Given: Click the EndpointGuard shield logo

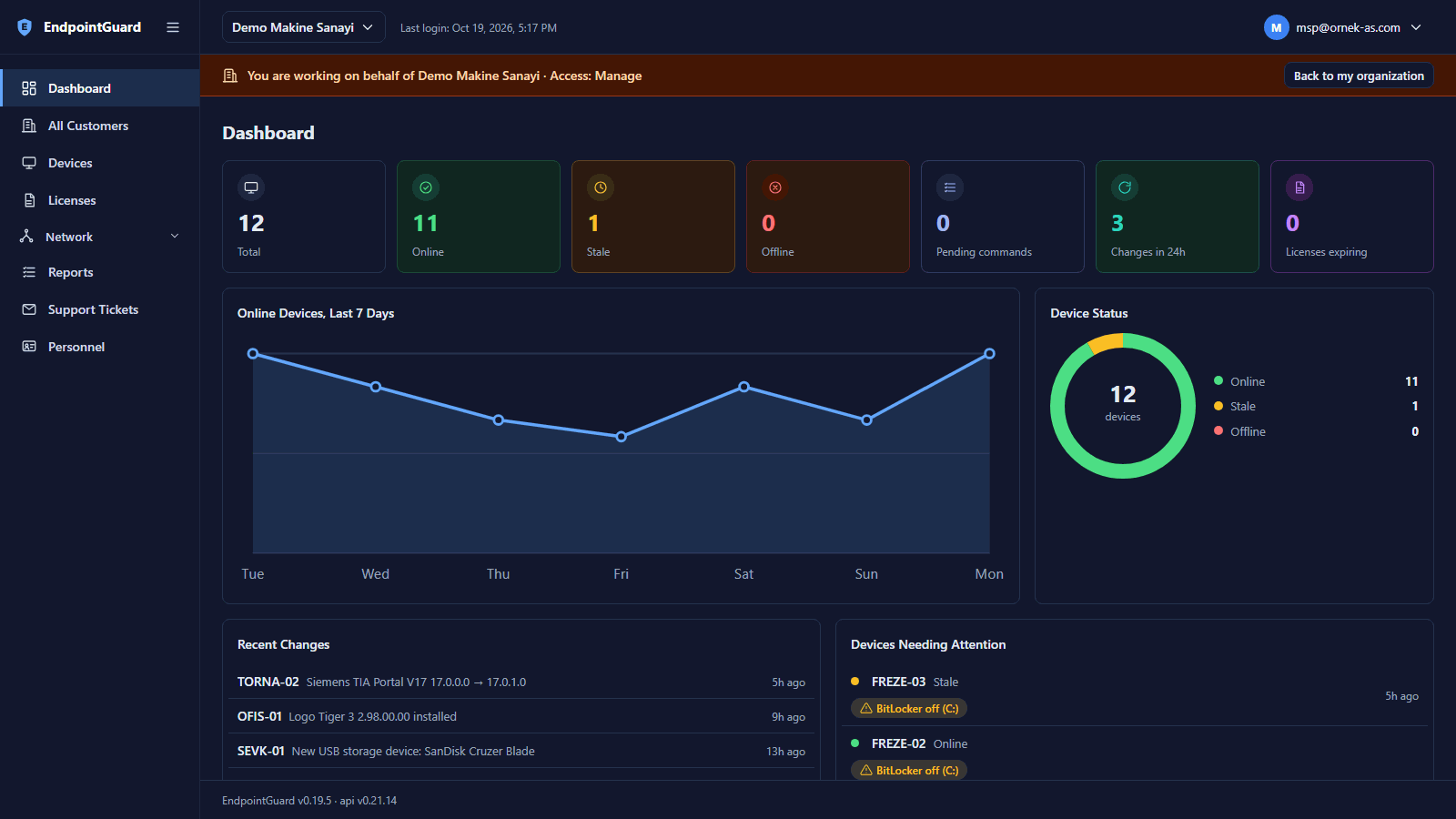Looking at the screenshot, I should (25, 27).
